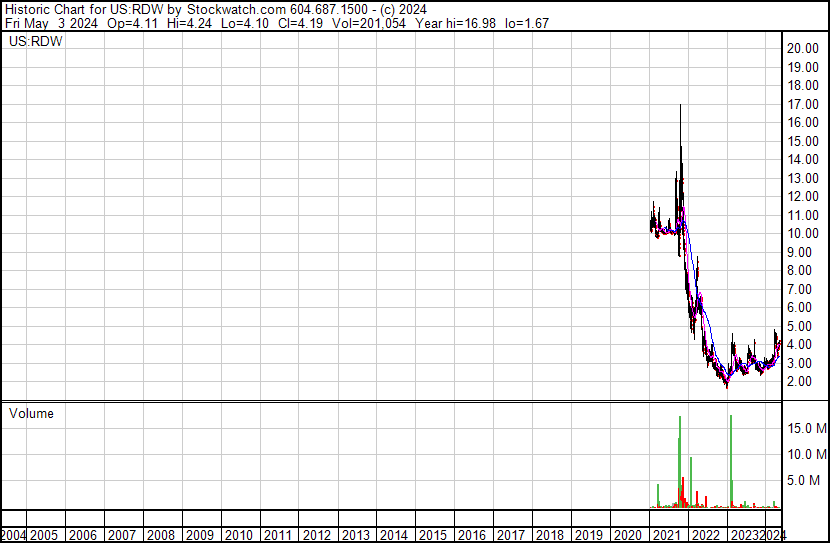Click the price low point near 2.00

click(x=727, y=386)
